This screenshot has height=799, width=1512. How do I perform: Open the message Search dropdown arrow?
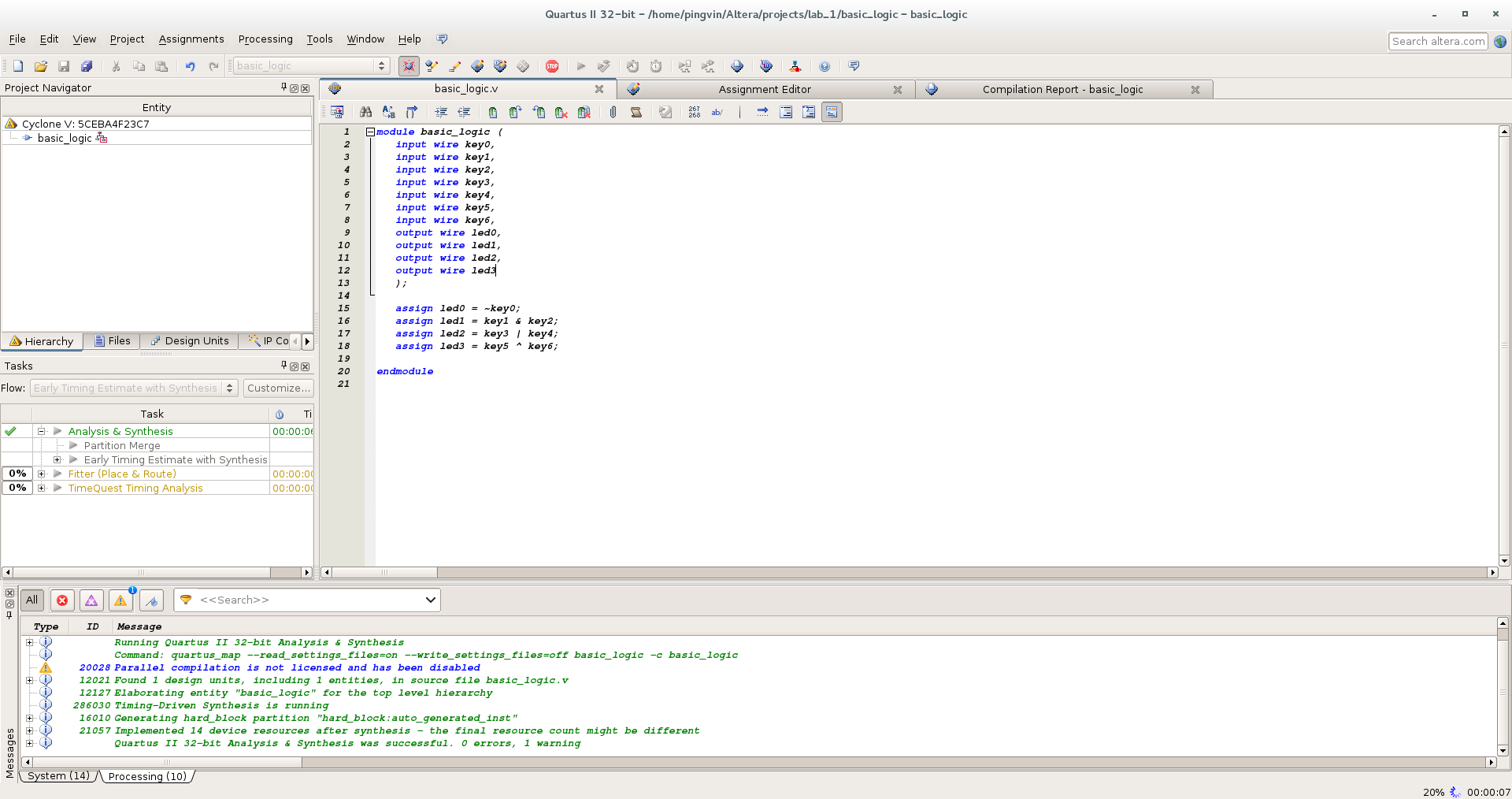430,600
